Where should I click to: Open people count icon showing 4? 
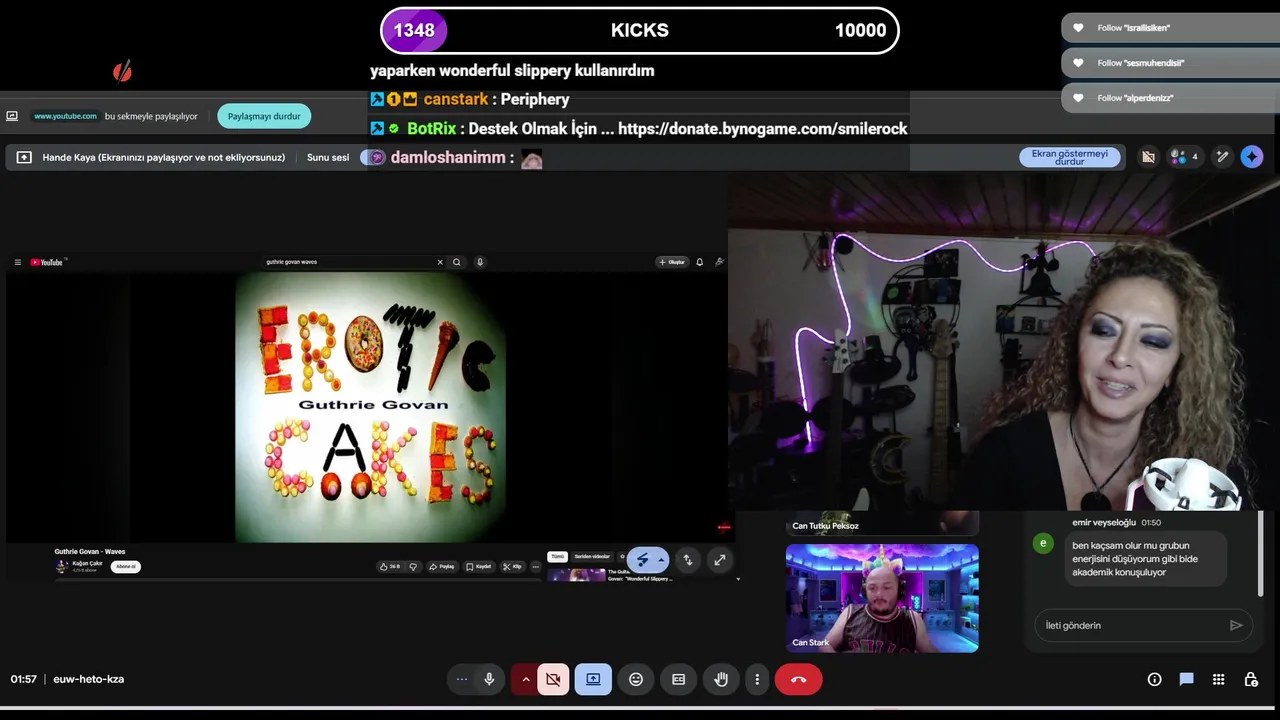[x=1184, y=157]
